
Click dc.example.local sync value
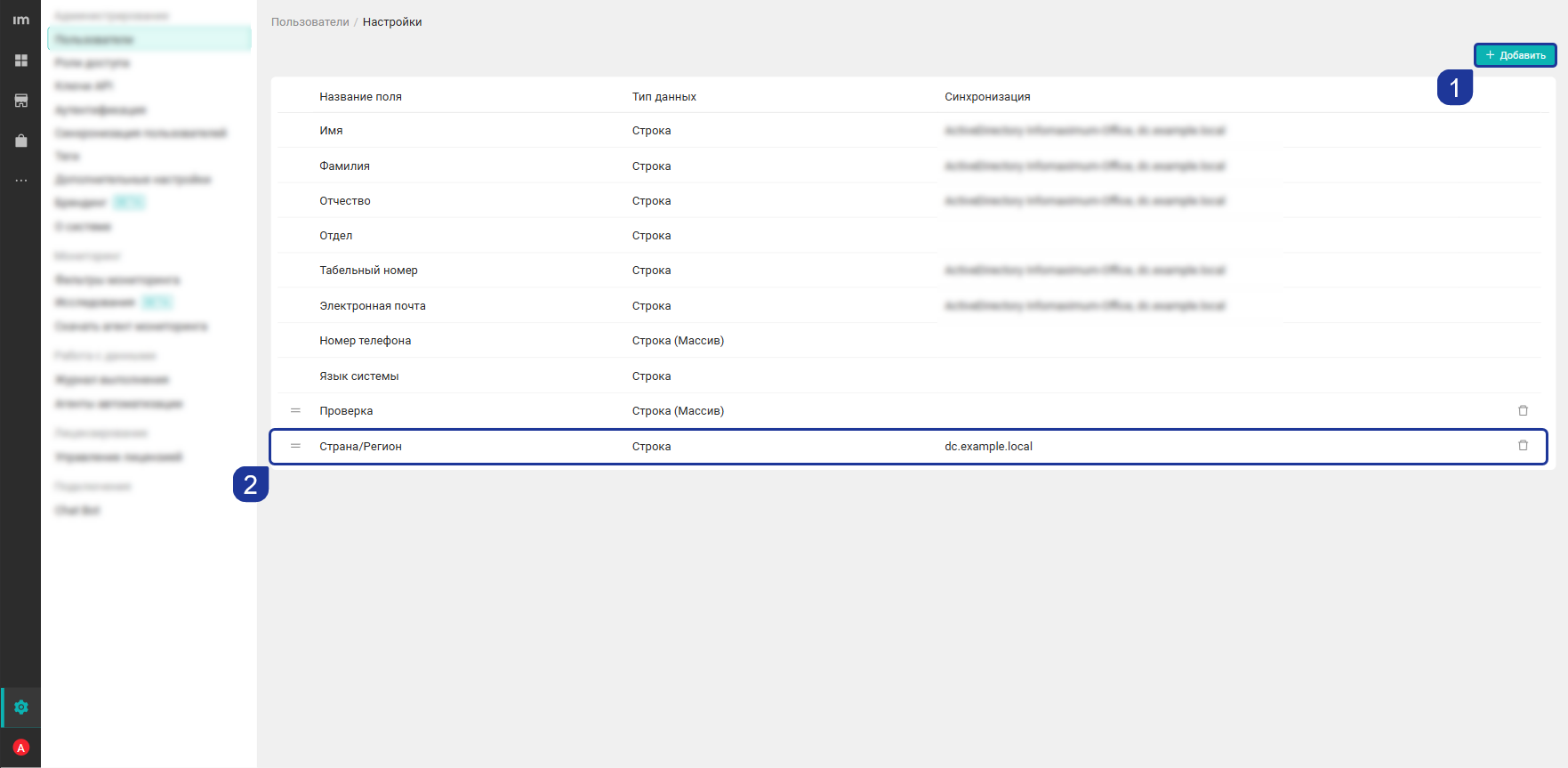[x=988, y=447]
